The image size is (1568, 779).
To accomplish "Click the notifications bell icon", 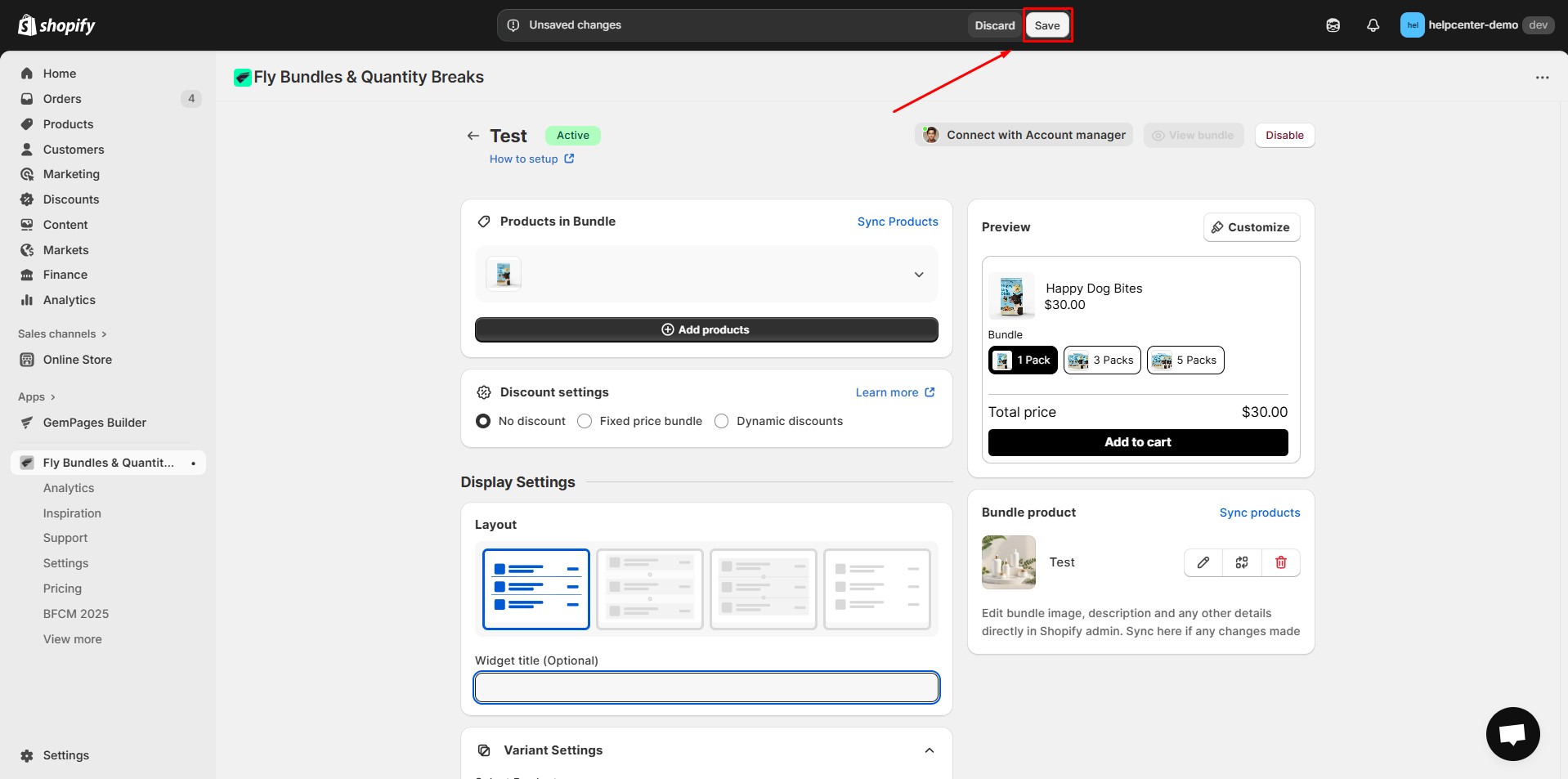I will tap(1373, 25).
